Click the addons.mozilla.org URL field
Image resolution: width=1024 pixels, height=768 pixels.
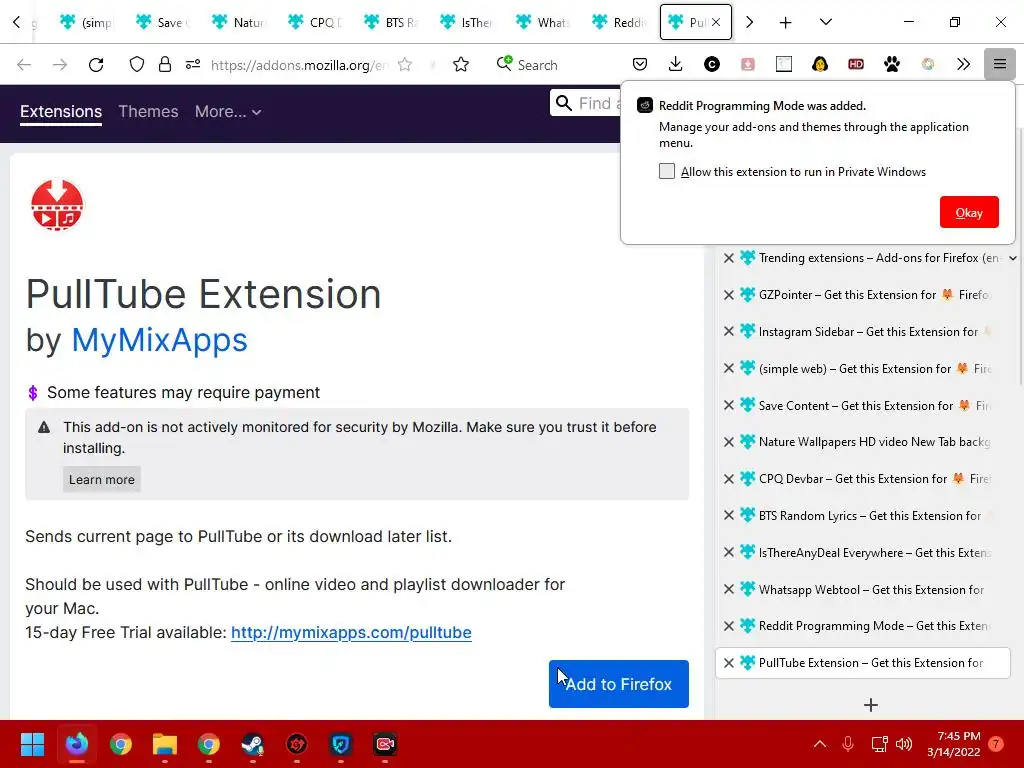[298, 65]
